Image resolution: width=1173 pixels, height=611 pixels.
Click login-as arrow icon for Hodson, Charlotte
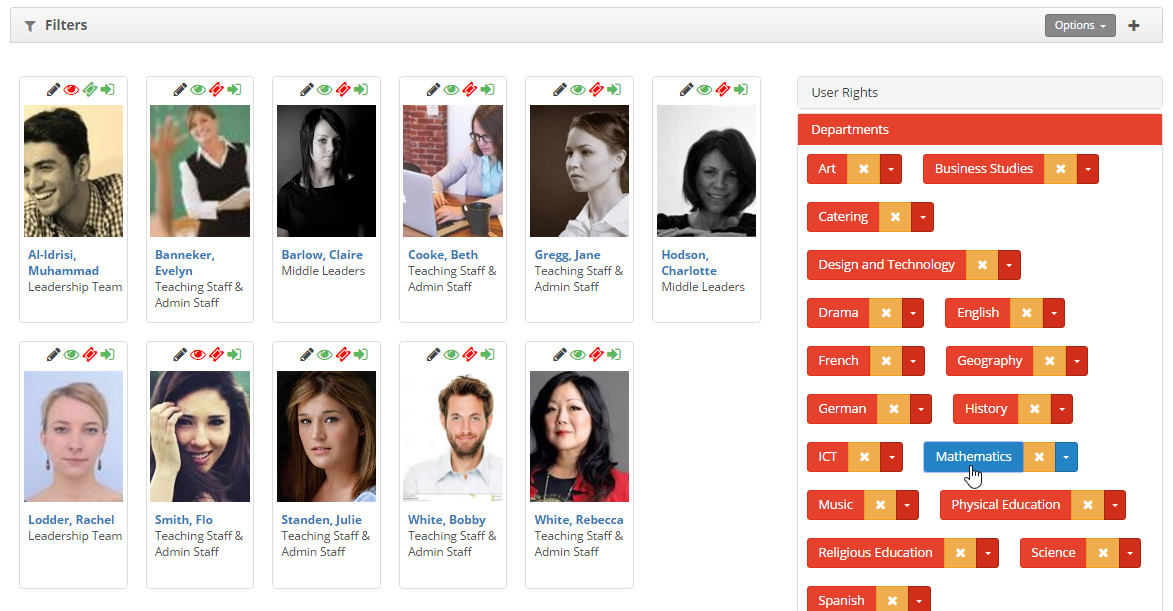point(741,89)
